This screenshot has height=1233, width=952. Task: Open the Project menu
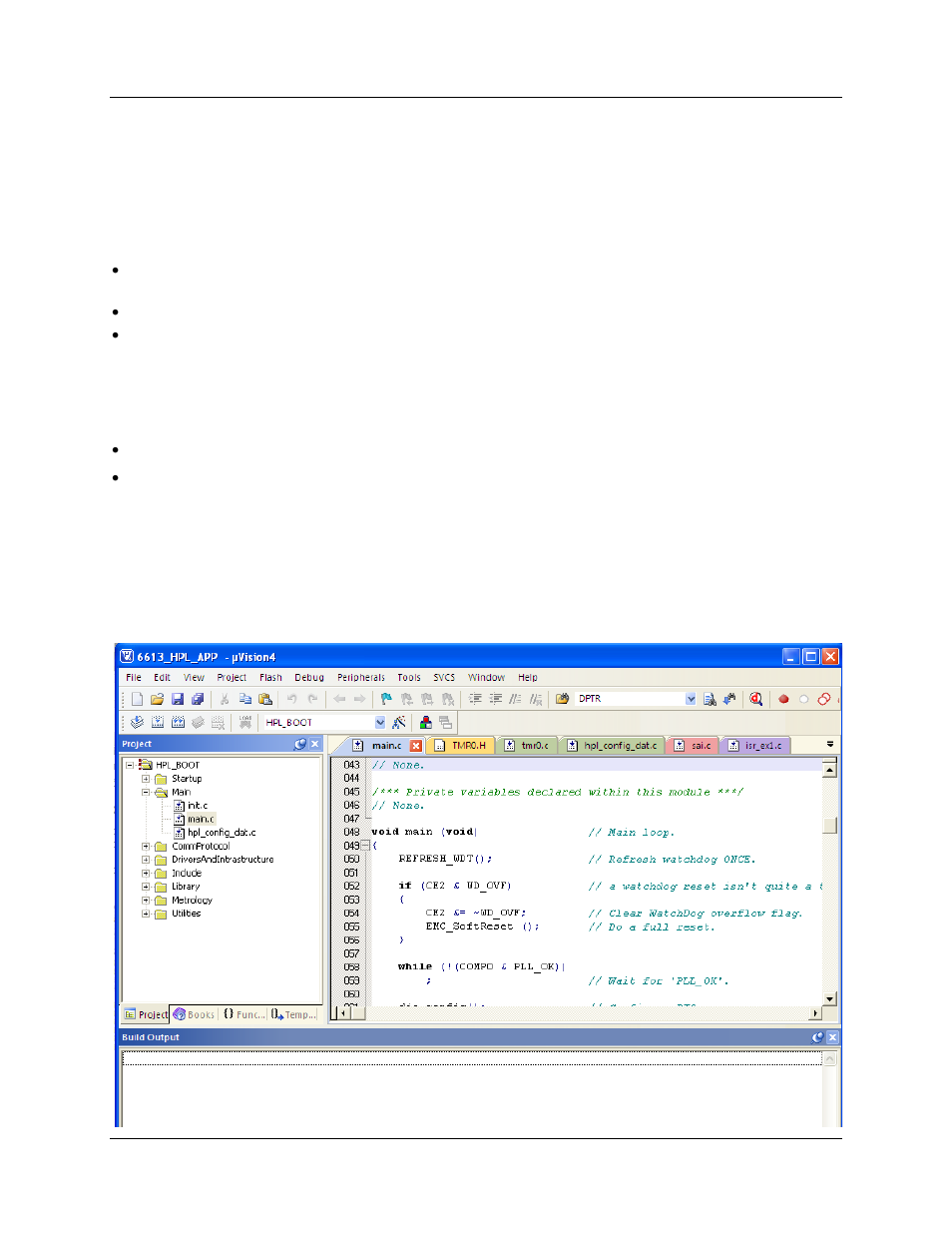click(x=232, y=677)
